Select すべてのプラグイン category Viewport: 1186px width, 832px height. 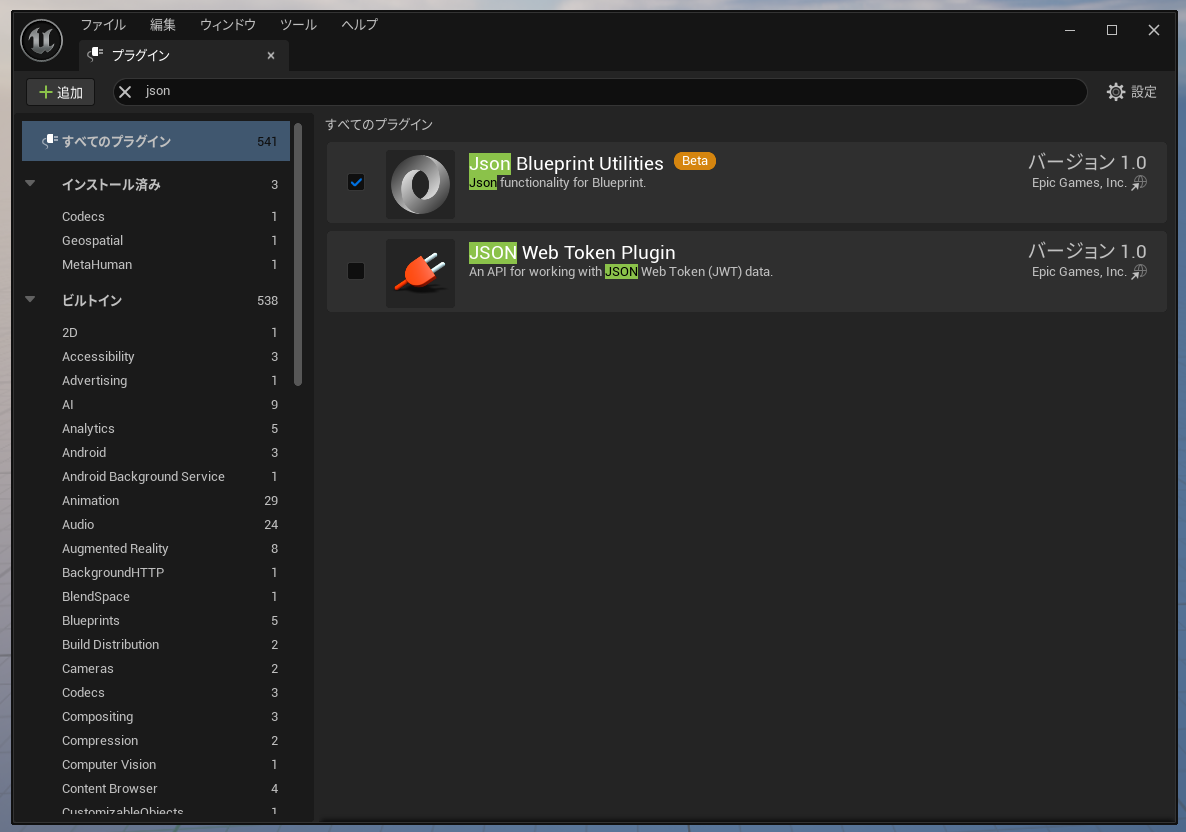[156, 142]
